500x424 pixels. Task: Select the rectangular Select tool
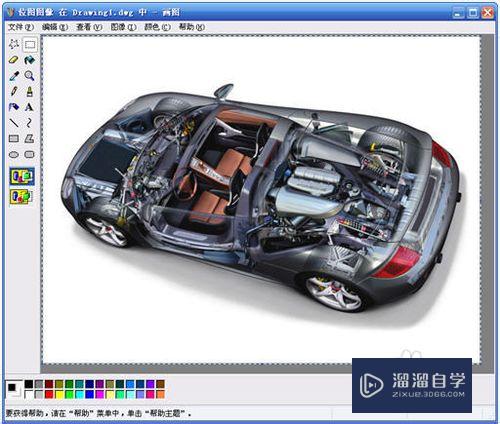pos(30,44)
